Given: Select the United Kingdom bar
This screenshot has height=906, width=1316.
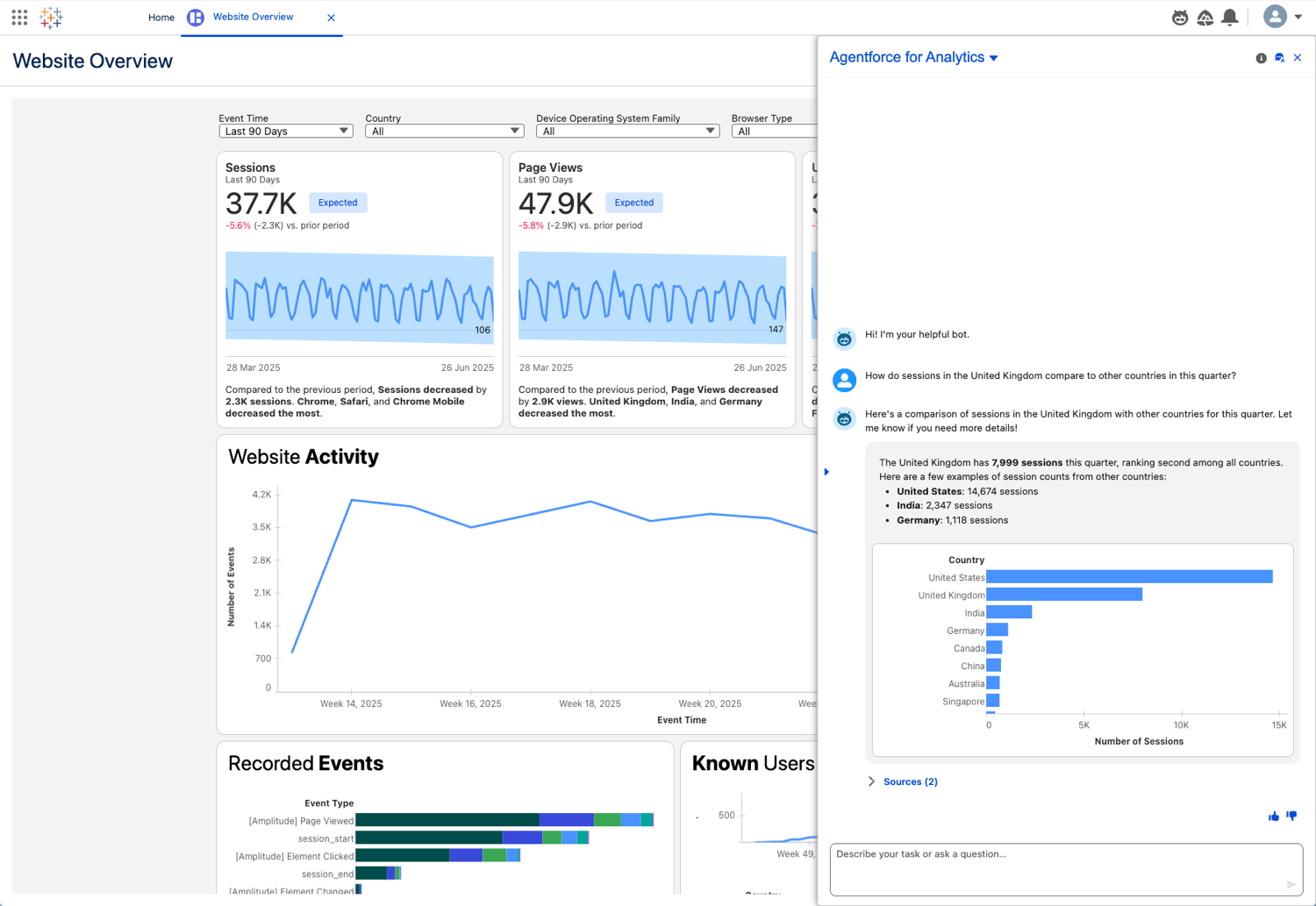Looking at the screenshot, I should pyautogui.click(x=1064, y=595).
